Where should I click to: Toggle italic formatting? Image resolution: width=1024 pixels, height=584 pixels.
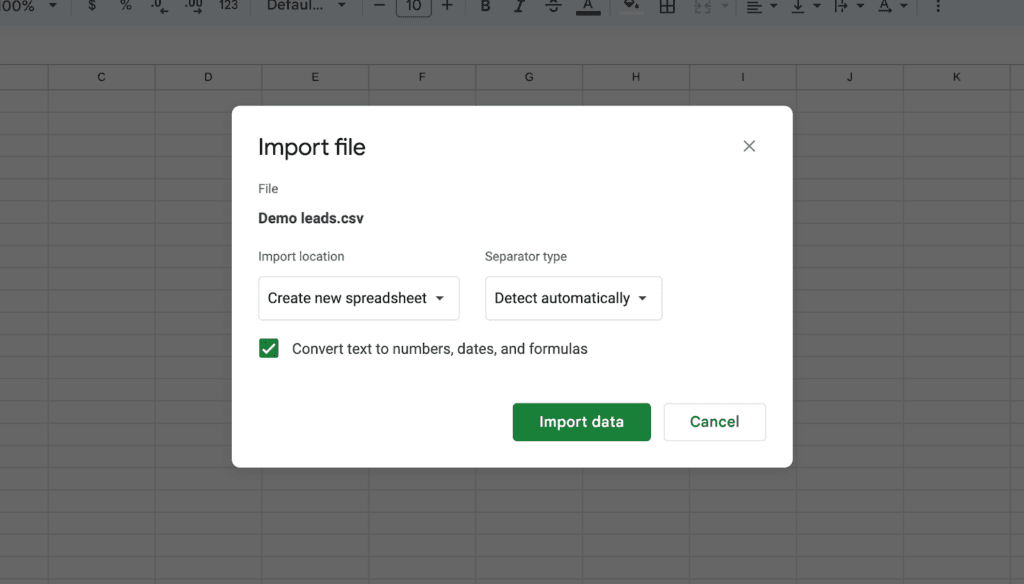pos(519,7)
